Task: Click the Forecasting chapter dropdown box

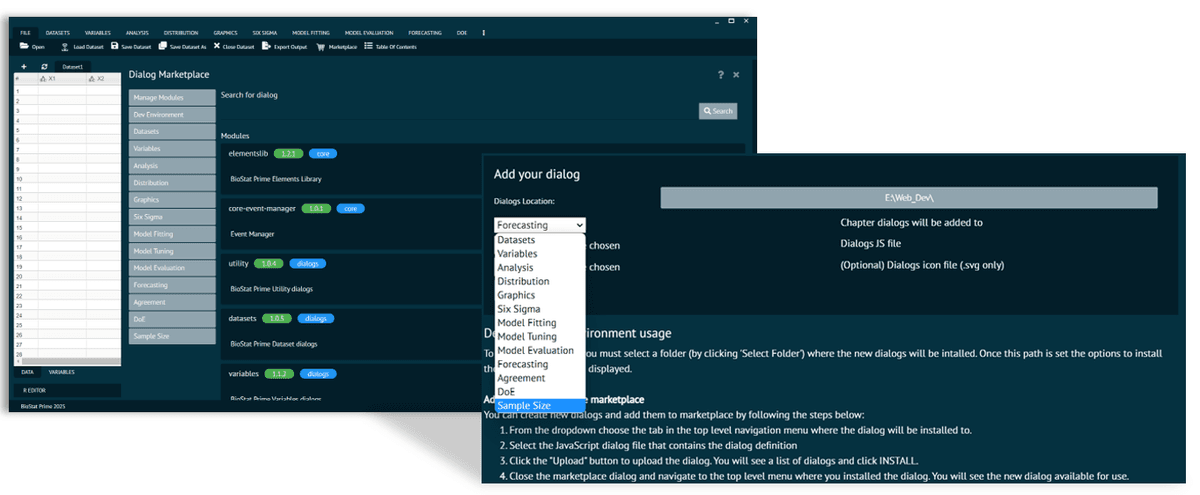Action: [540, 225]
